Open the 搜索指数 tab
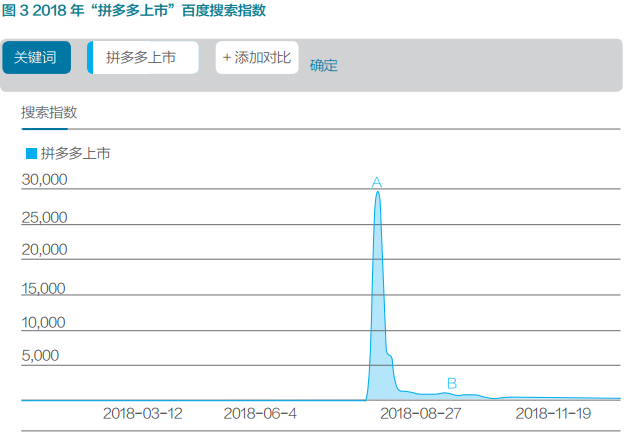The width and height of the screenshot is (631, 443). pos(49,112)
